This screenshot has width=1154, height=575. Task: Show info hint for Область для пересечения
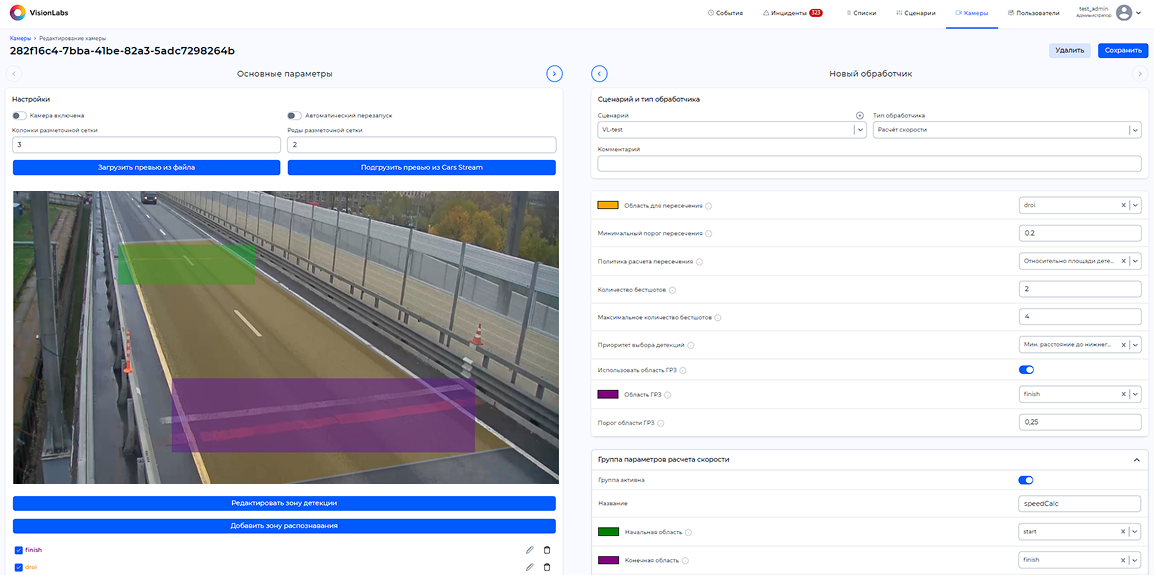(x=708, y=206)
